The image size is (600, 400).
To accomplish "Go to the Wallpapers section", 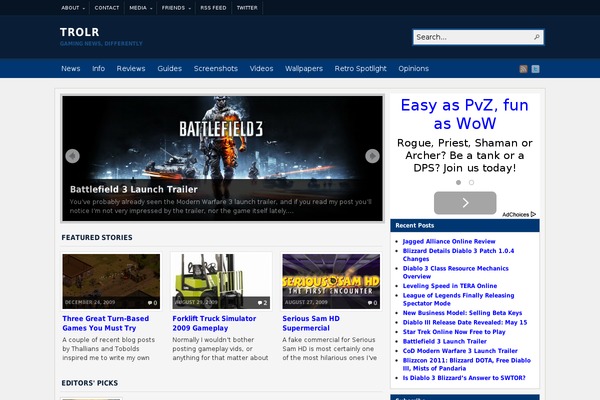I will [304, 69].
